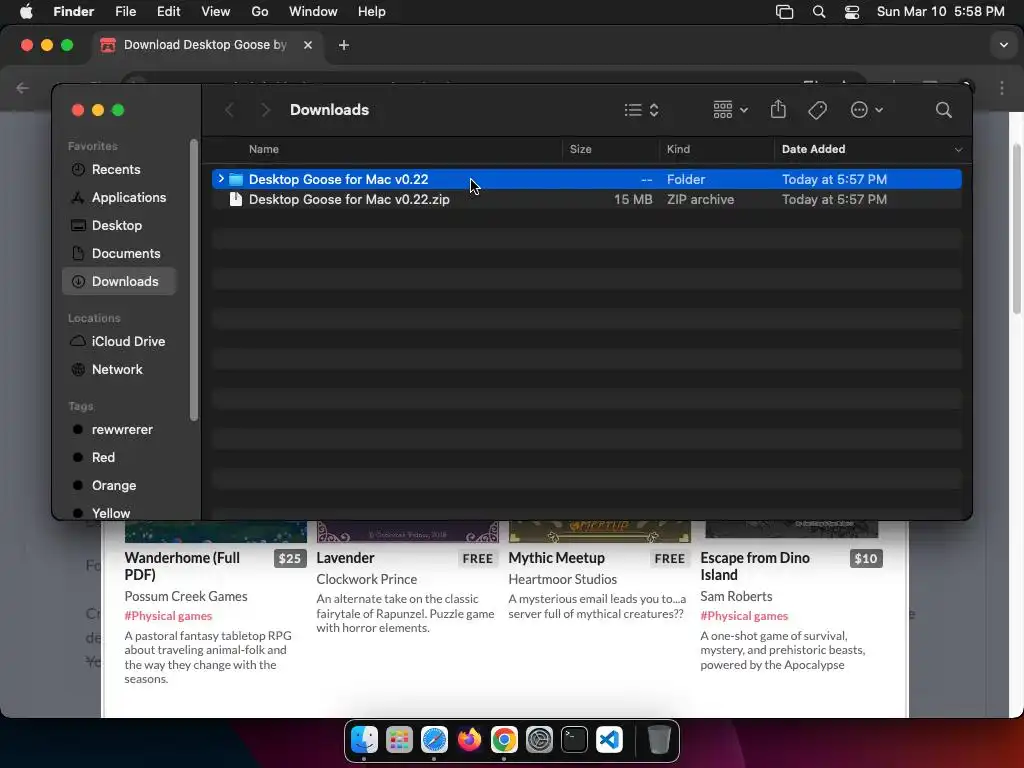Open the Window menu

pos(313,12)
